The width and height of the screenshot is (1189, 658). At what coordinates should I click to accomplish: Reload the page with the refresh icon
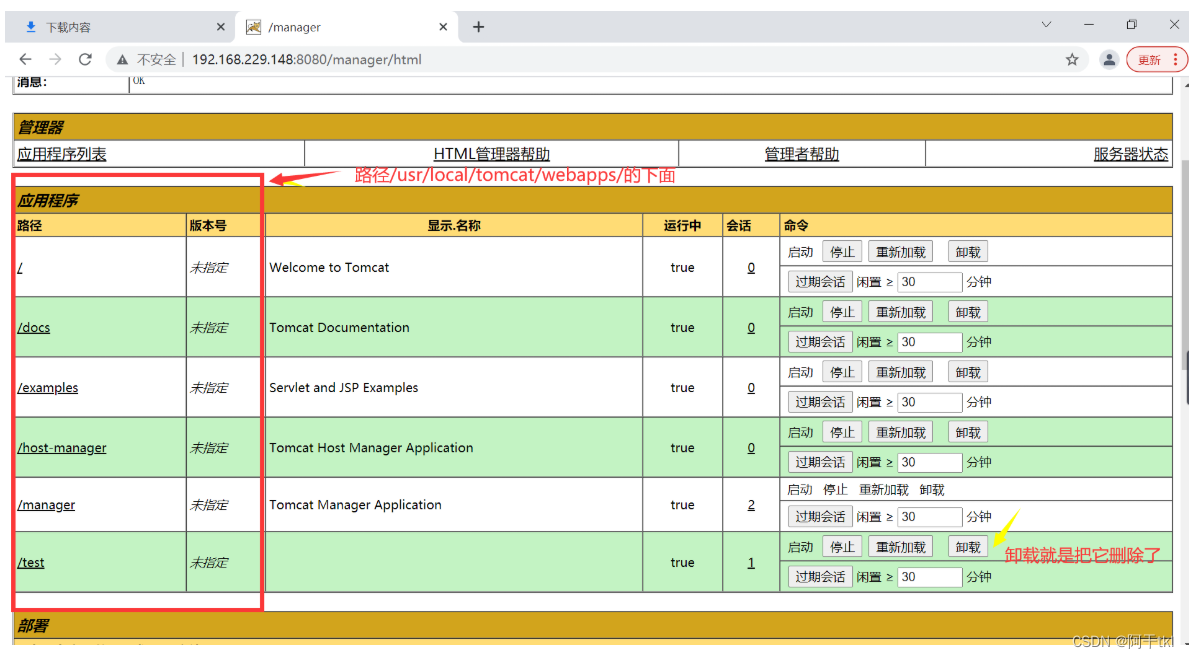(x=85, y=59)
